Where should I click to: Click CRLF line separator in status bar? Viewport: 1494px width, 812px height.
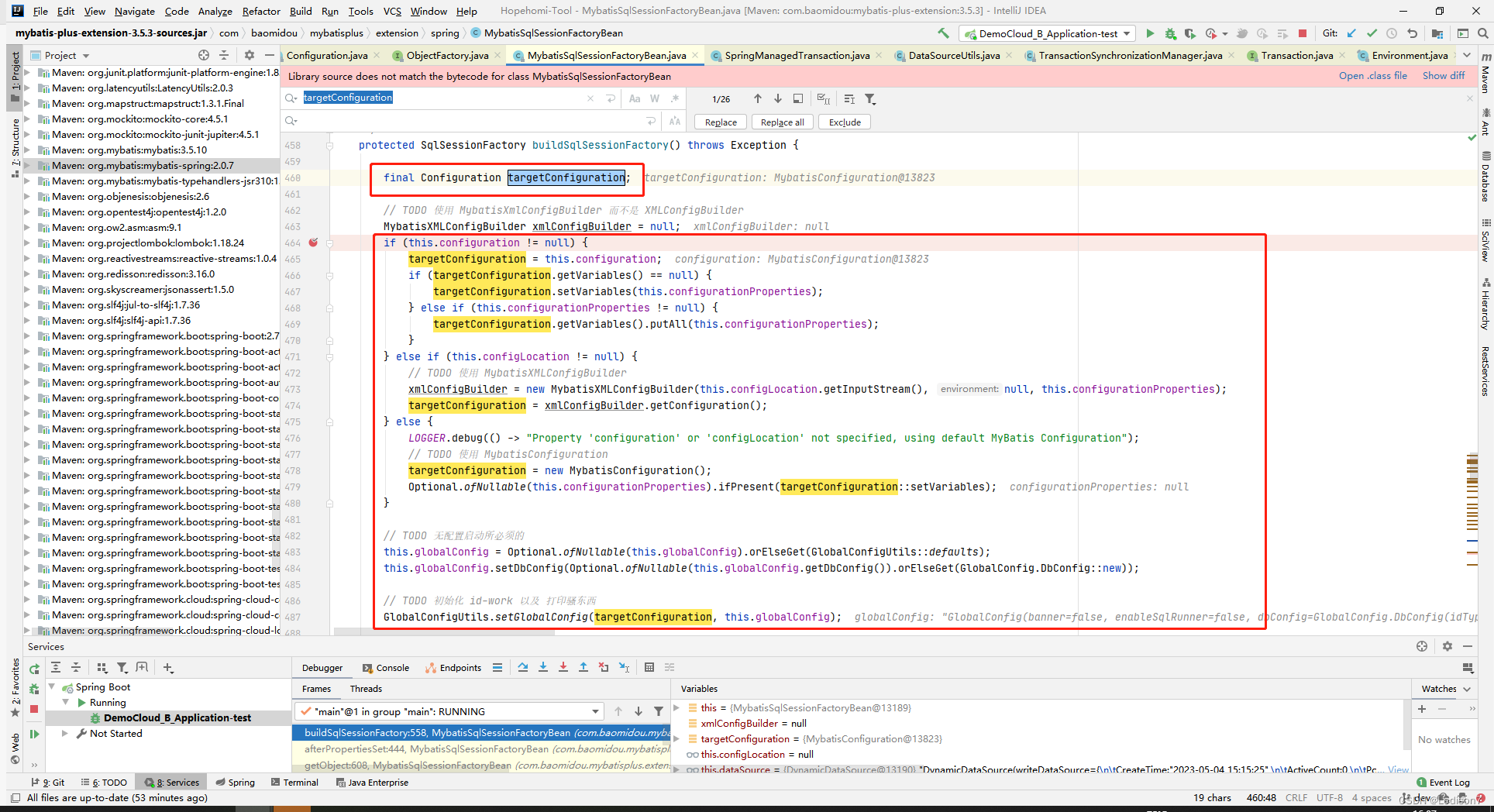tap(1296, 797)
